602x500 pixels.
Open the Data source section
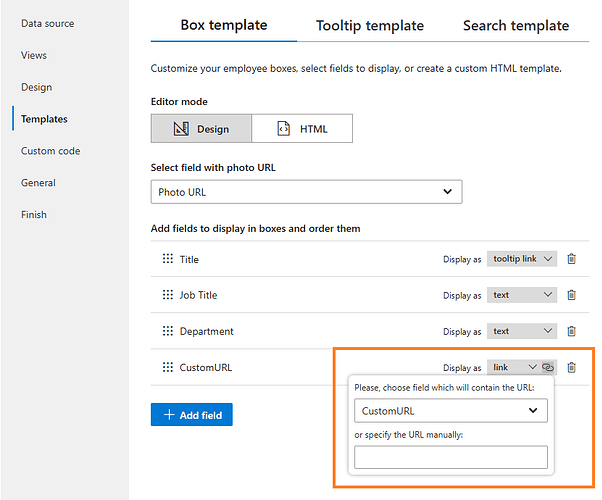coord(48,23)
